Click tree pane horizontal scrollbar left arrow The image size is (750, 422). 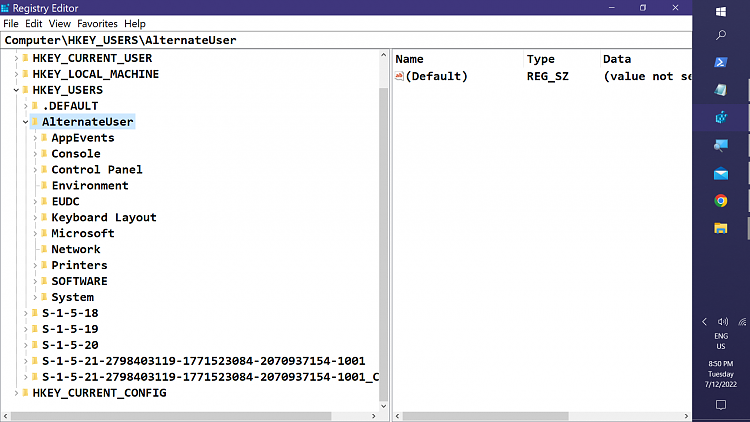pyautogui.click(x=5, y=416)
